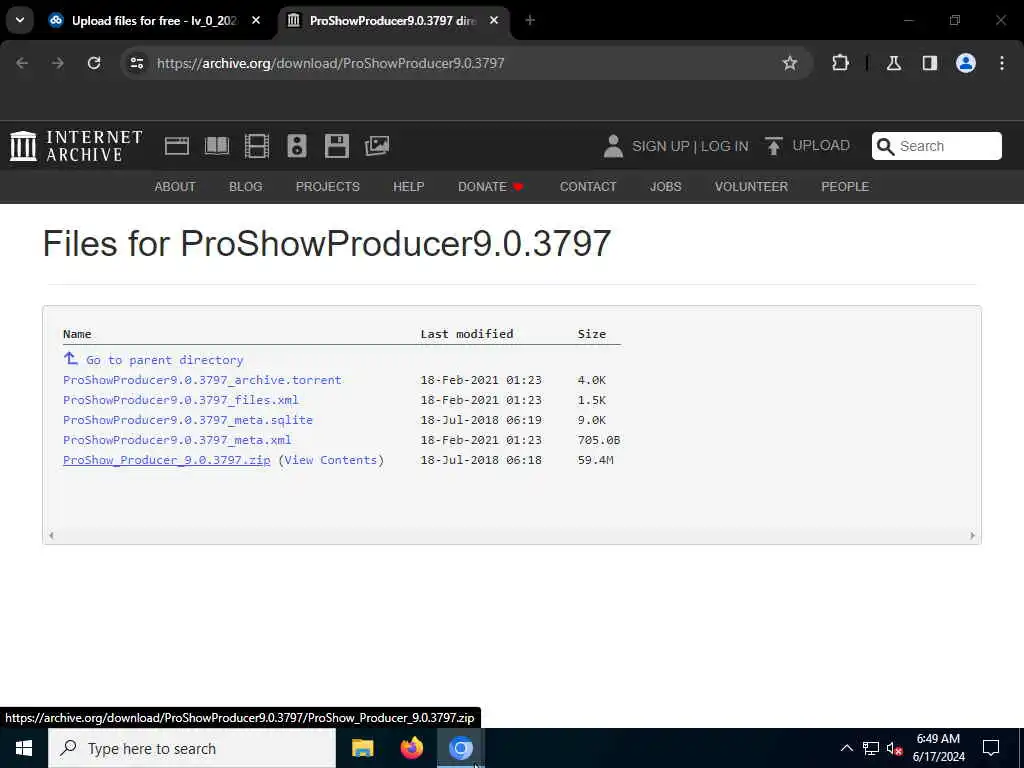Select the ProShowProducer9.0.3797 directory tab

[x=392, y=21]
